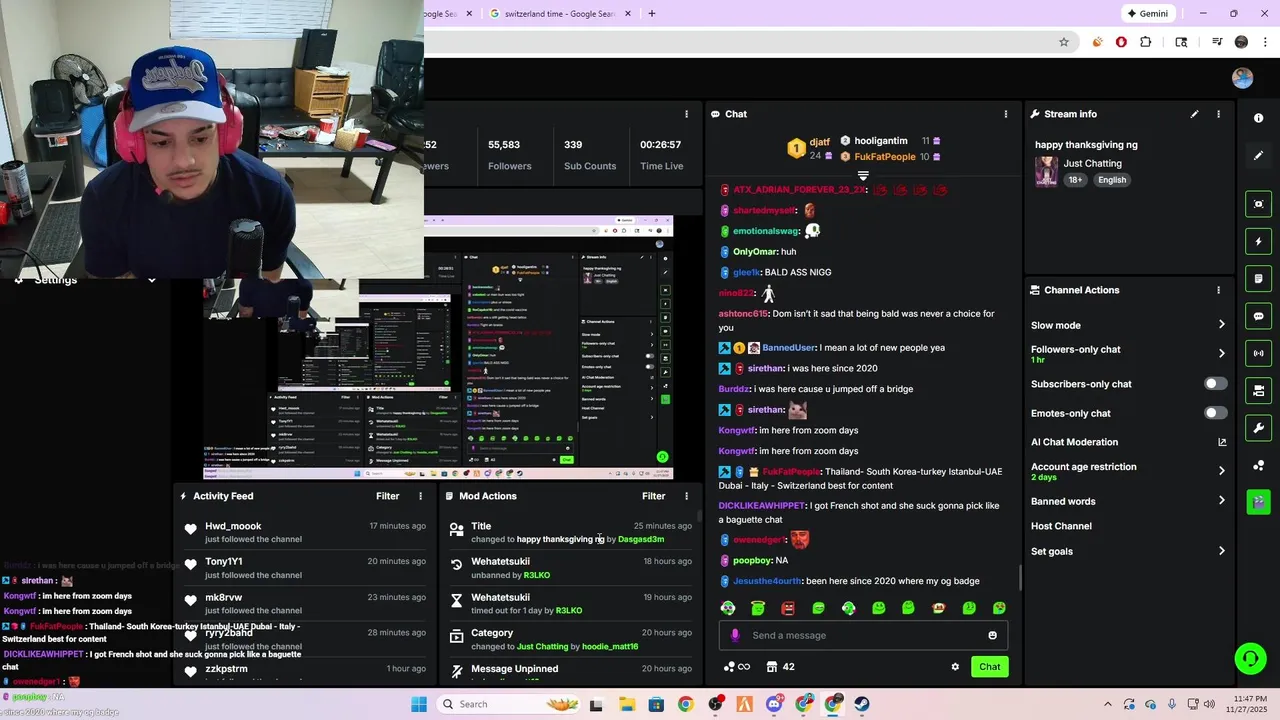Click the user profile avatar in header
This screenshot has width=1280, height=720.
pos(1243,78)
